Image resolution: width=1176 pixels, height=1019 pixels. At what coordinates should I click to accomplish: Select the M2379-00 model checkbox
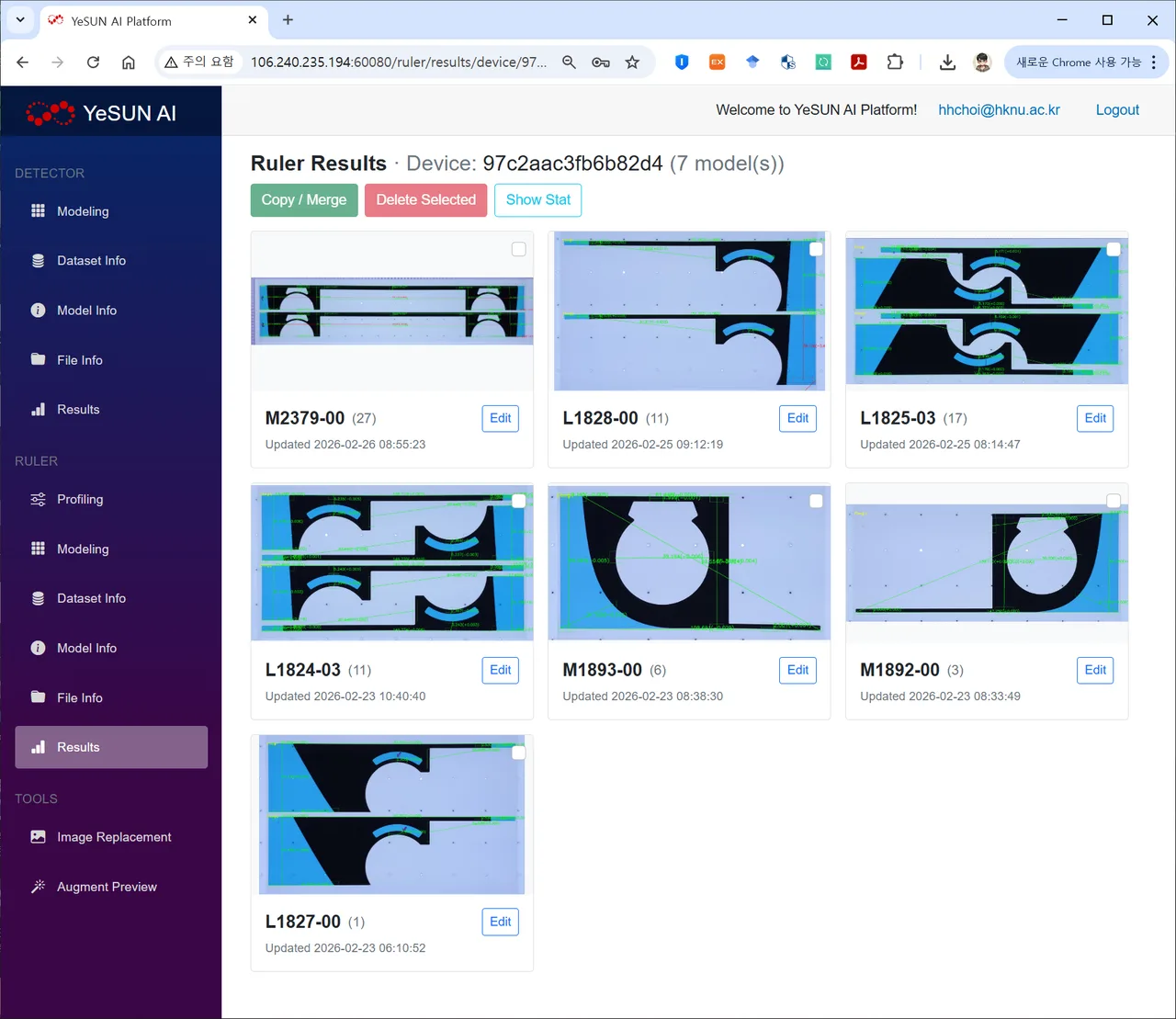pos(519,249)
